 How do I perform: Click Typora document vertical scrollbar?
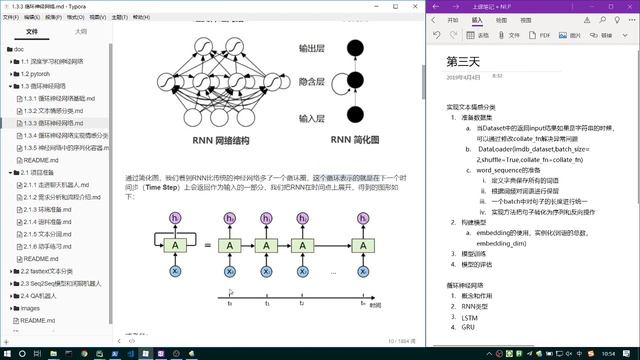click(423, 82)
